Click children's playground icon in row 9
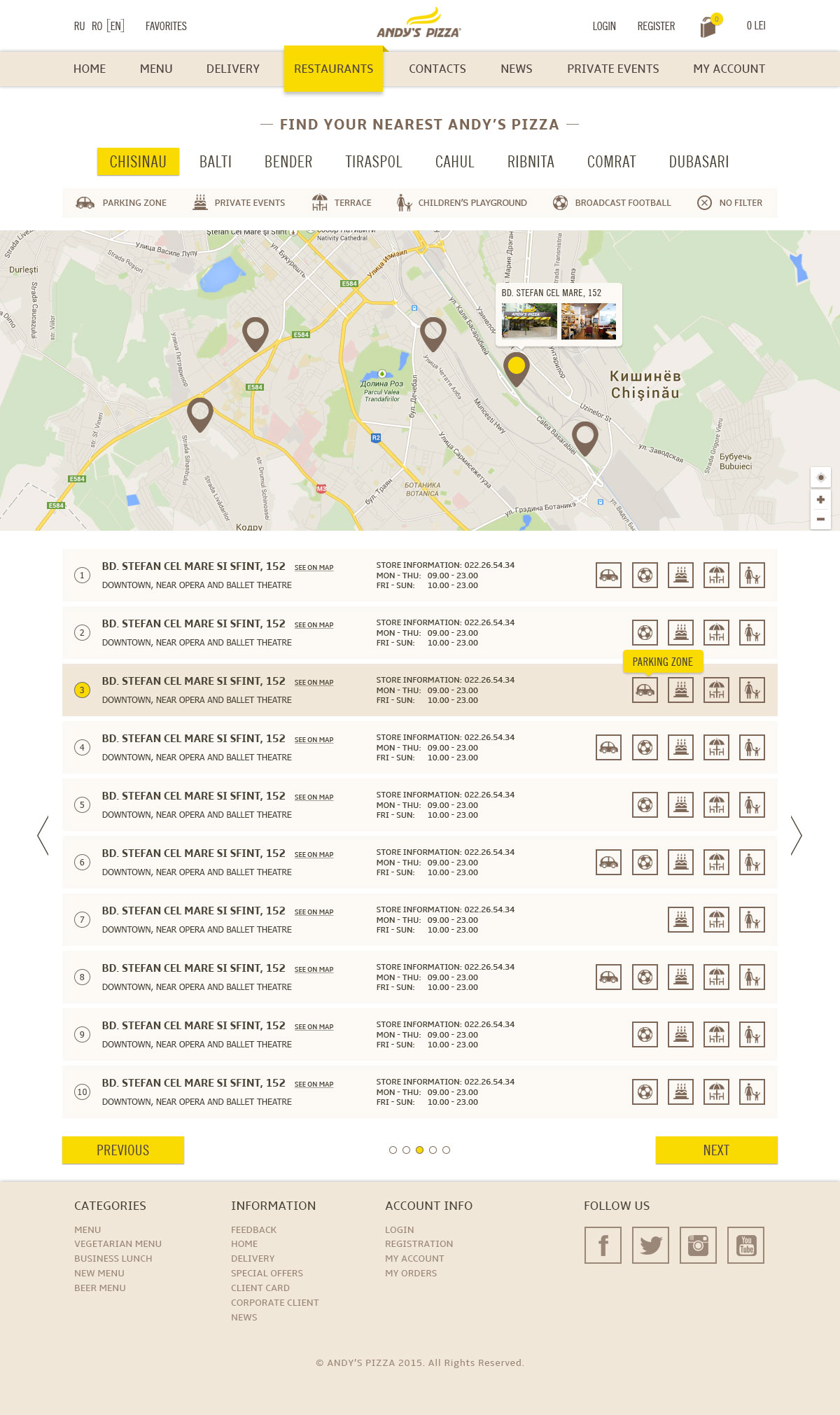 (x=752, y=1035)
